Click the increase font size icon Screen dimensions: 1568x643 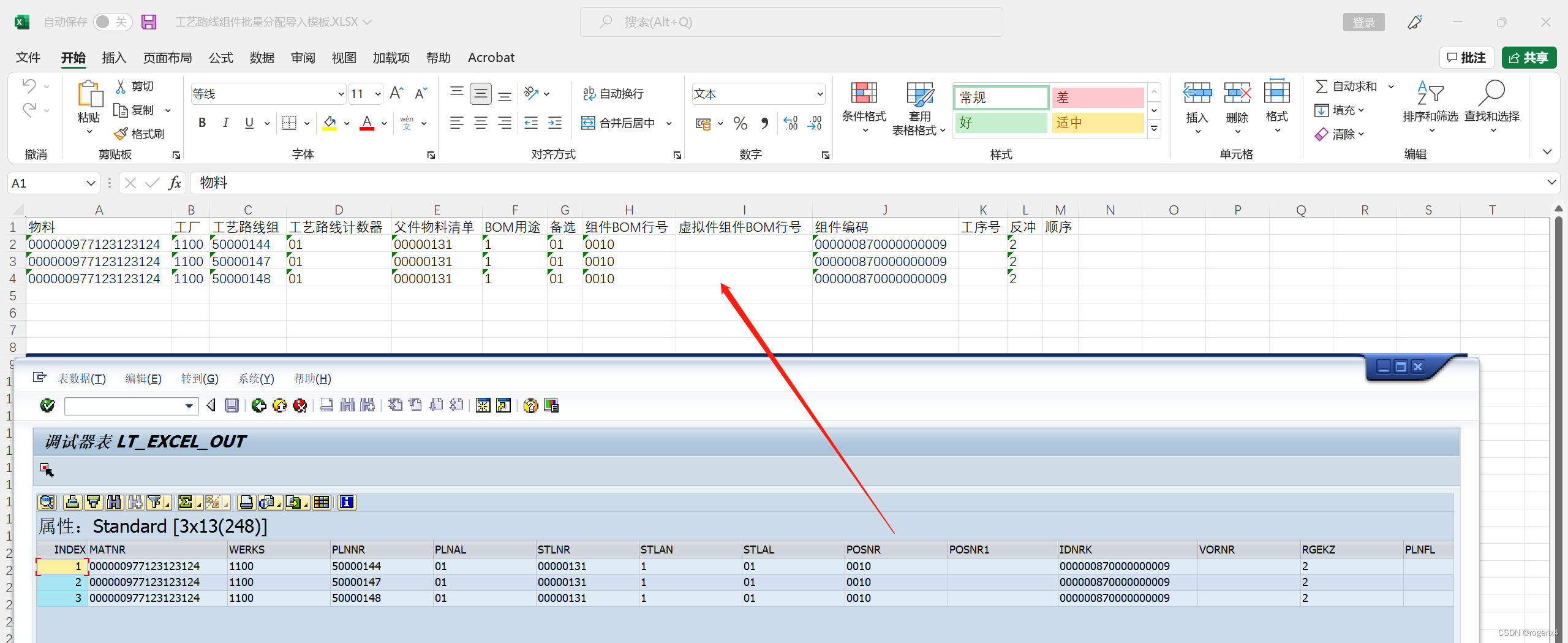pyautogui.click(x=397, y=93)
